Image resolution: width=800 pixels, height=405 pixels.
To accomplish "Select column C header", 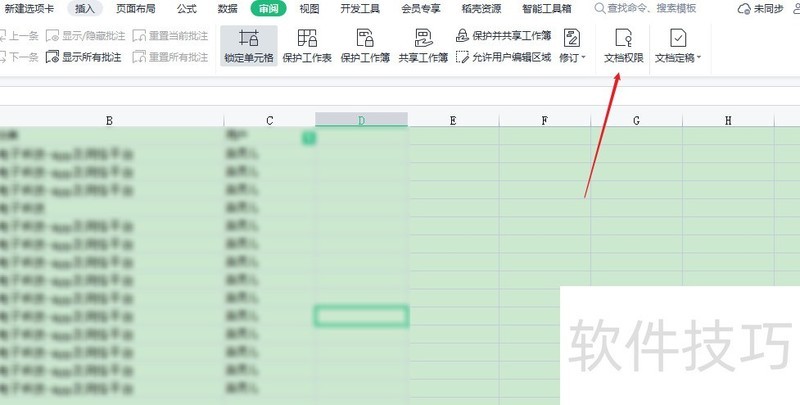I will coord(269,120).
